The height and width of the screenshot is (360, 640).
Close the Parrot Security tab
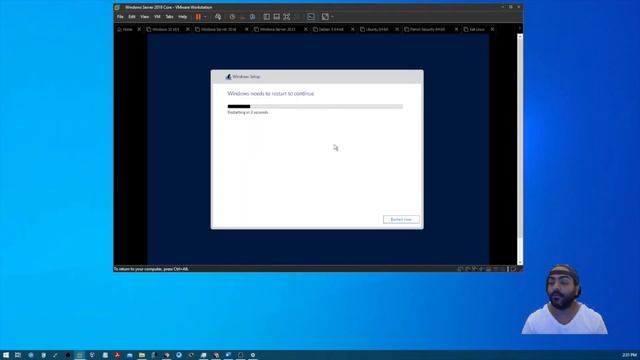click(456, 29)
